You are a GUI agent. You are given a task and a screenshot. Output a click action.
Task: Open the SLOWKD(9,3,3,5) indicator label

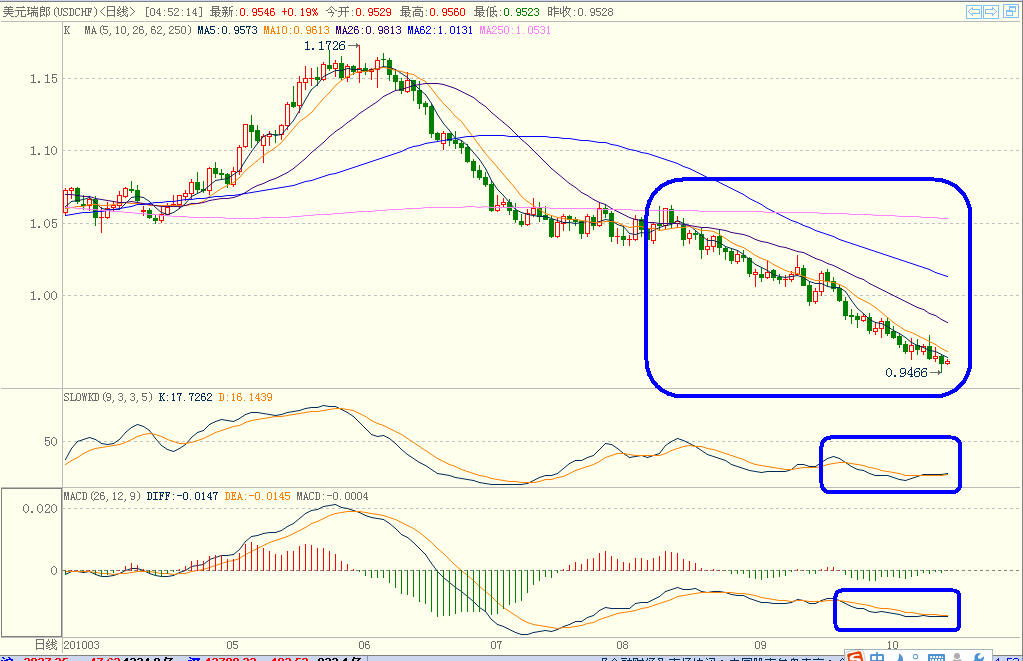click(x=108, y=397)
